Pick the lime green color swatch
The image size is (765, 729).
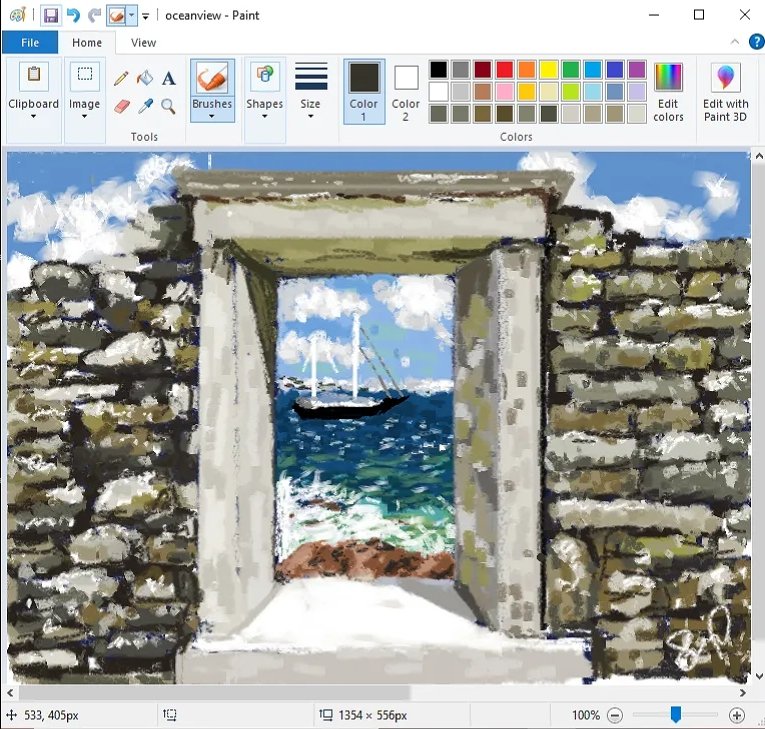click(571, 91)
